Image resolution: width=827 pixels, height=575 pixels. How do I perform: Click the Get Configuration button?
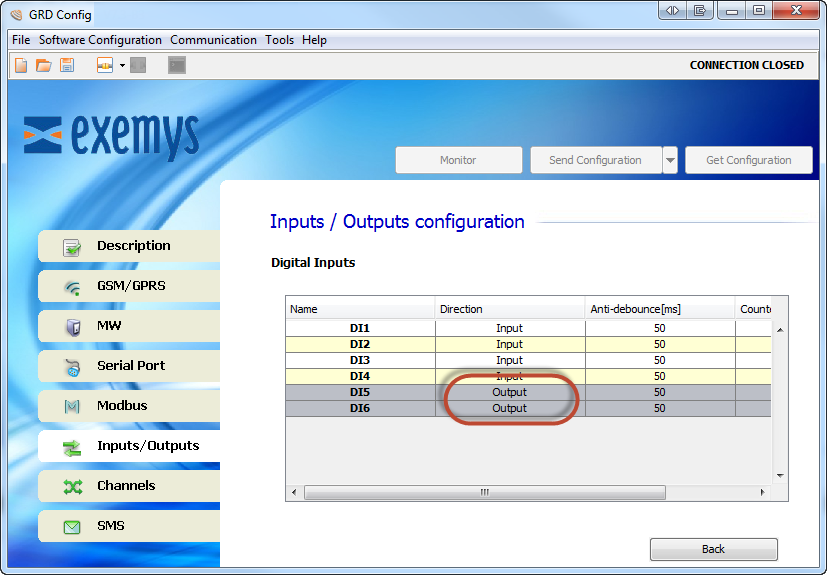click(748, 160)
